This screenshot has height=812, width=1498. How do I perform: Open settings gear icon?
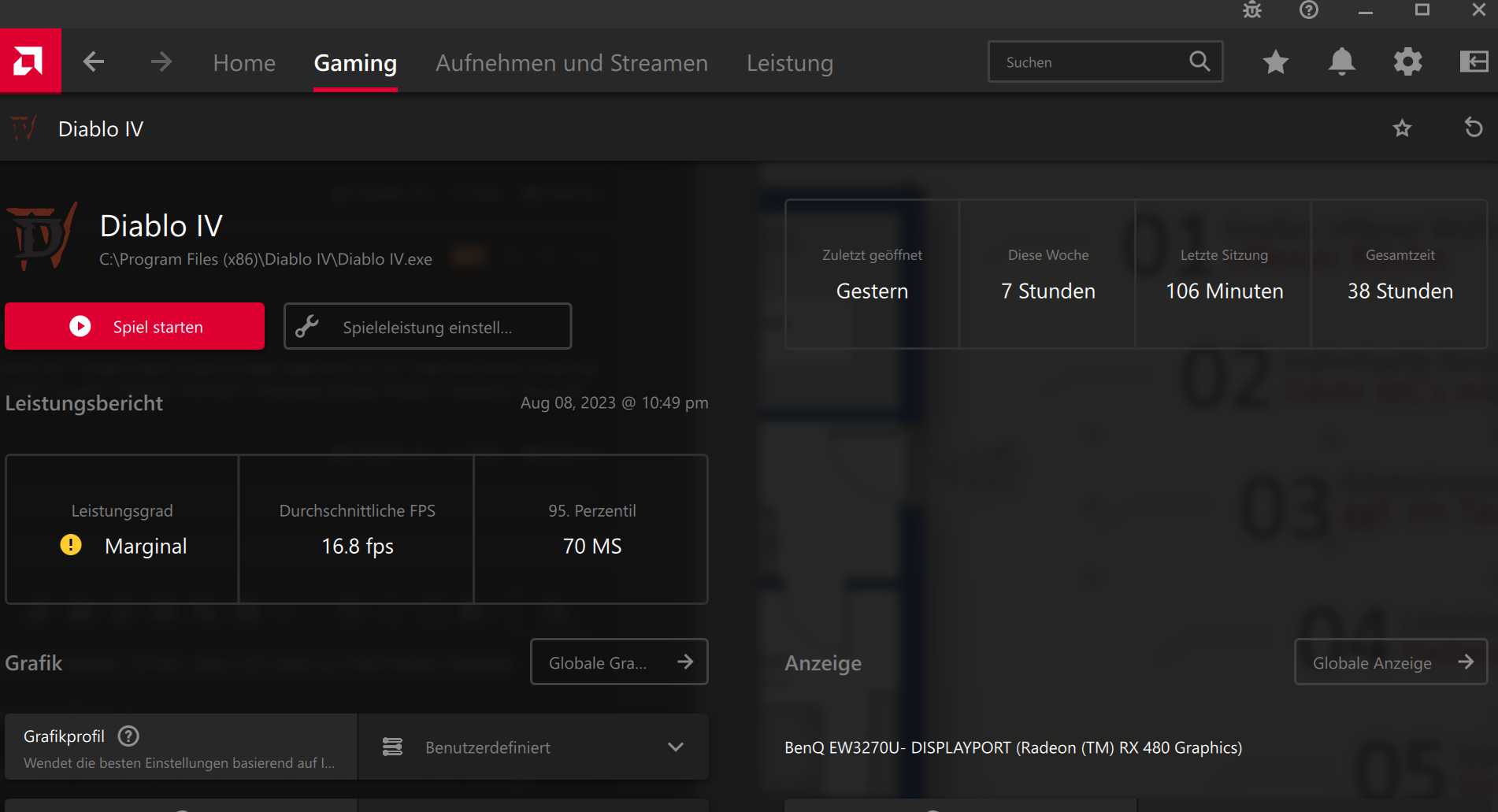(x=1408, y=61)
